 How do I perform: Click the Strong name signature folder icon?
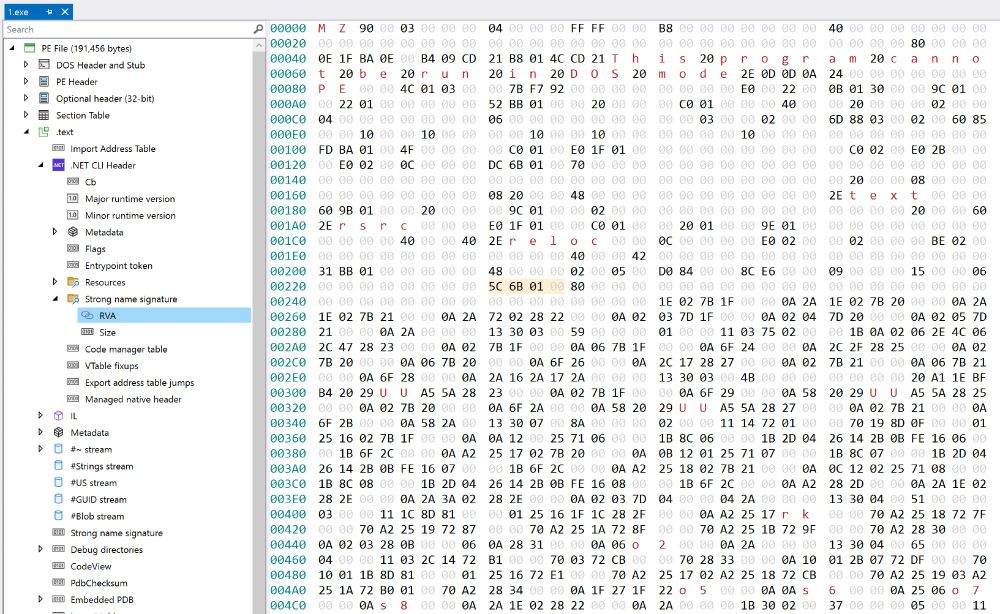click(x=73, y=298)
